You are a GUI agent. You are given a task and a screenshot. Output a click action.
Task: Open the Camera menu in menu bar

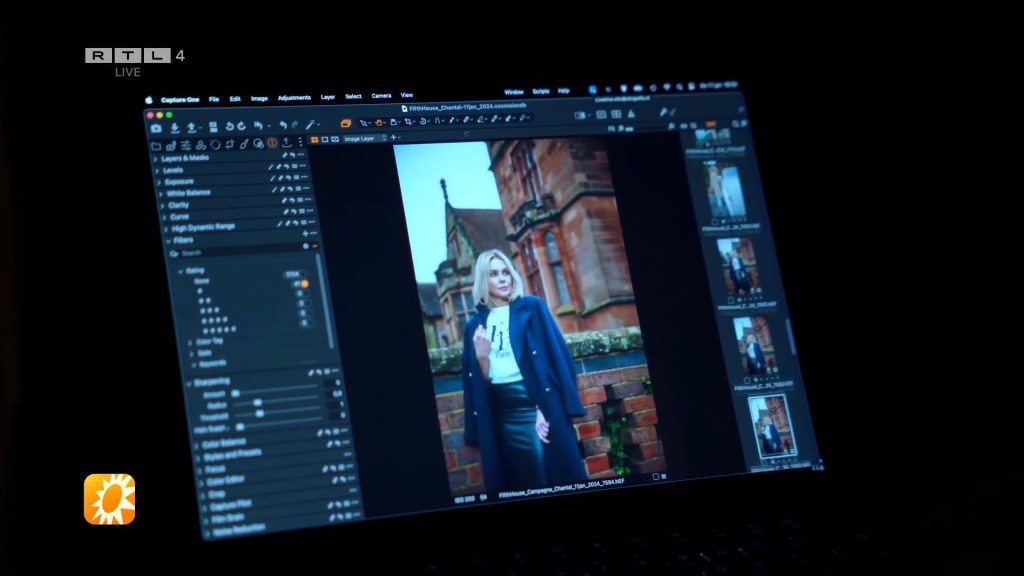tap(381, 96)
